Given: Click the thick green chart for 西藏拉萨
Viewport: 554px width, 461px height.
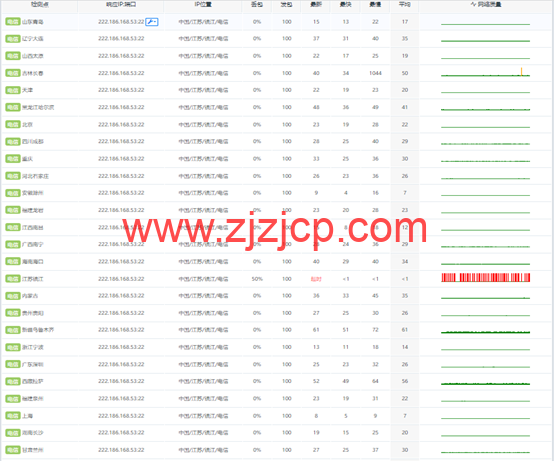Looking at the screenshot, I should click(x=485, y=383).
